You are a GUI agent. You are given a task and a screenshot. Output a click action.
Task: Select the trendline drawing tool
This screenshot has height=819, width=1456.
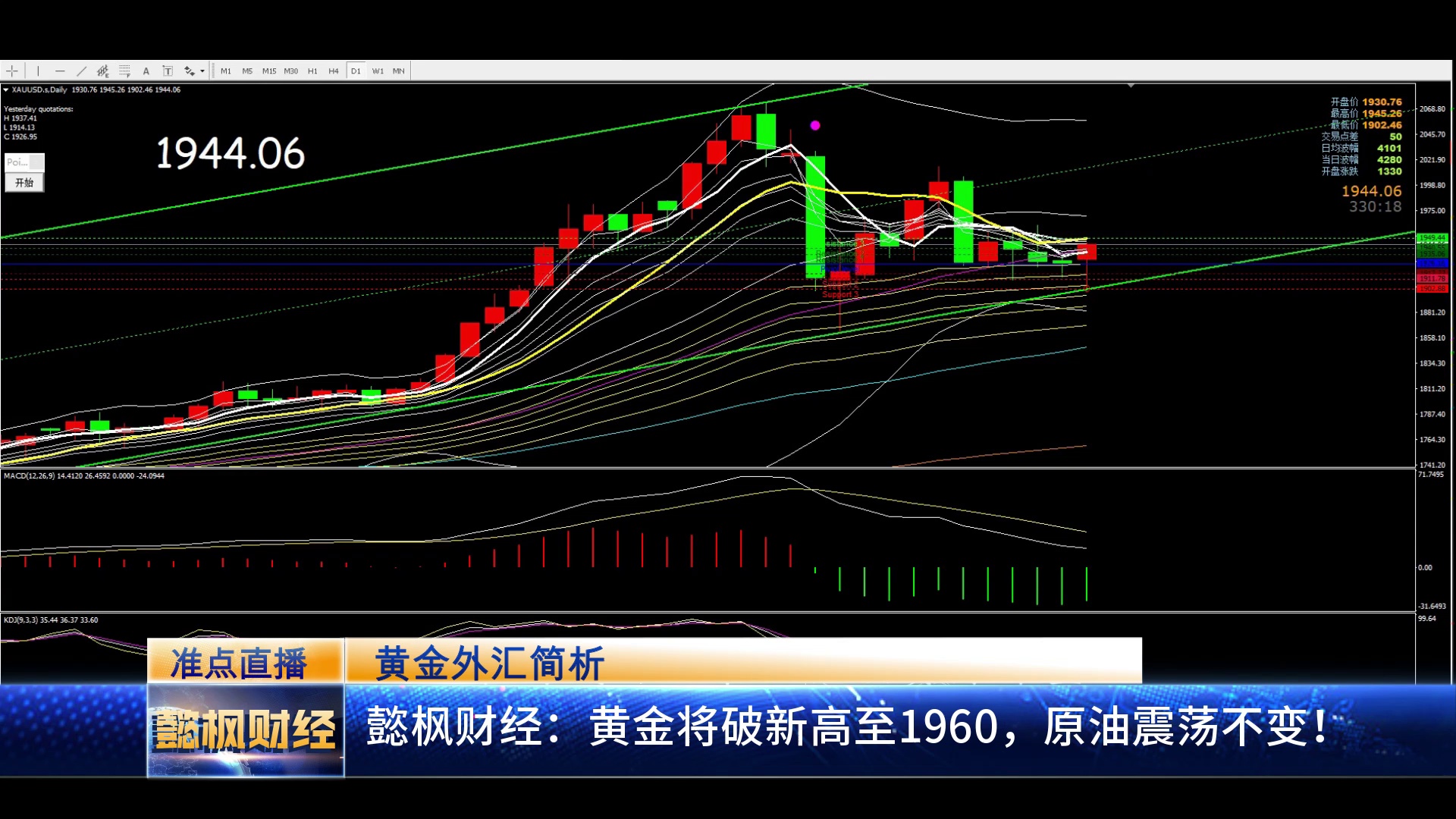point(81,71)
